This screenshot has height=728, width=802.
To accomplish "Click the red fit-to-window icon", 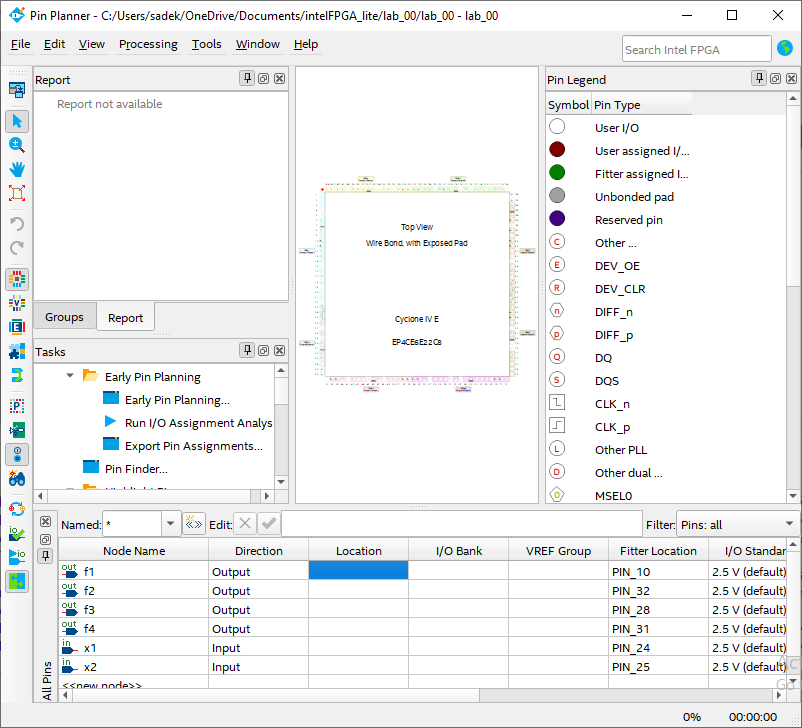I will pos(17,193).
